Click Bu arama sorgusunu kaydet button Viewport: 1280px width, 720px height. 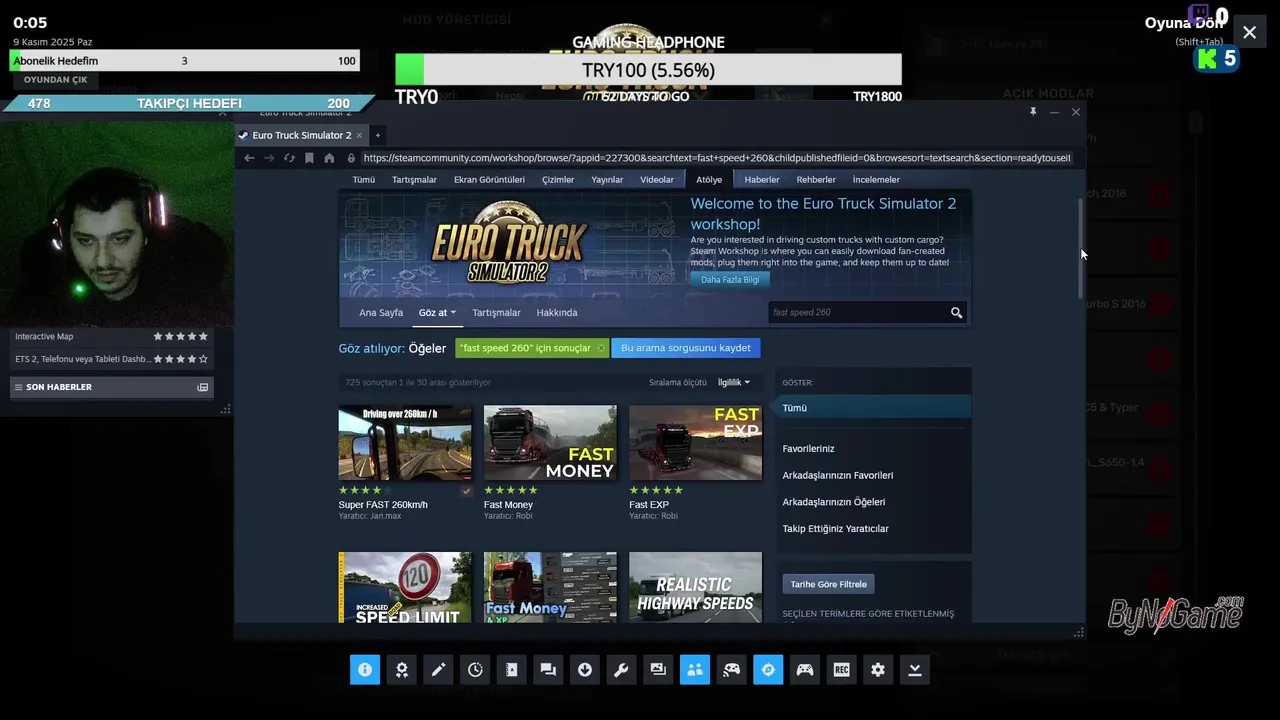686,348
